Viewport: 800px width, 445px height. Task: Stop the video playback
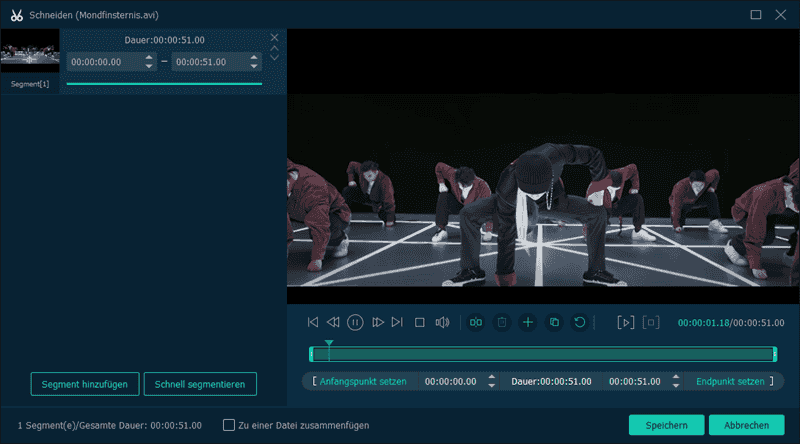419,323
